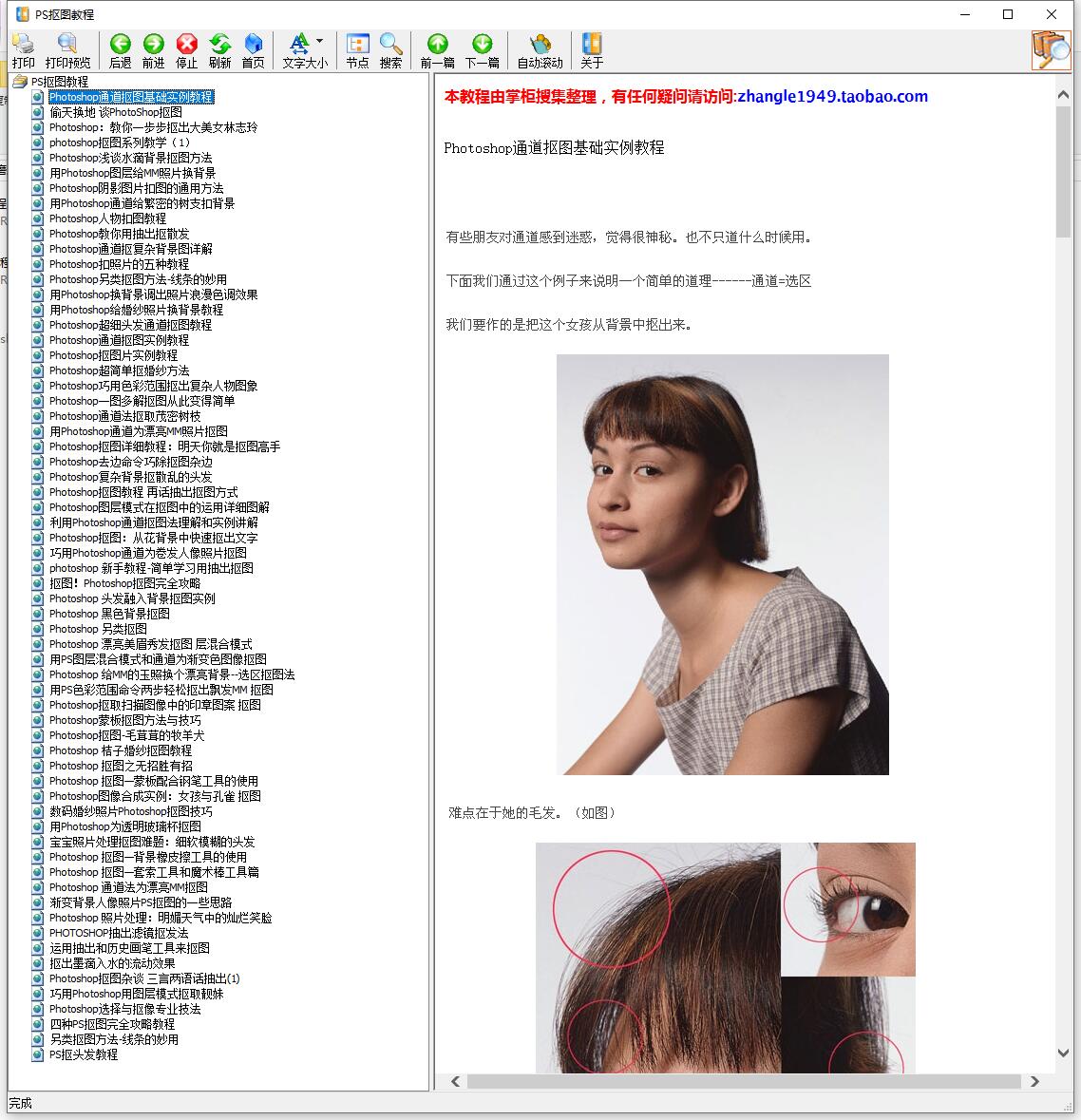1081x1120 pixels.
Task: Select PHOTOSHOP抽出滤镜抠发法
Action: pos(119,933)
